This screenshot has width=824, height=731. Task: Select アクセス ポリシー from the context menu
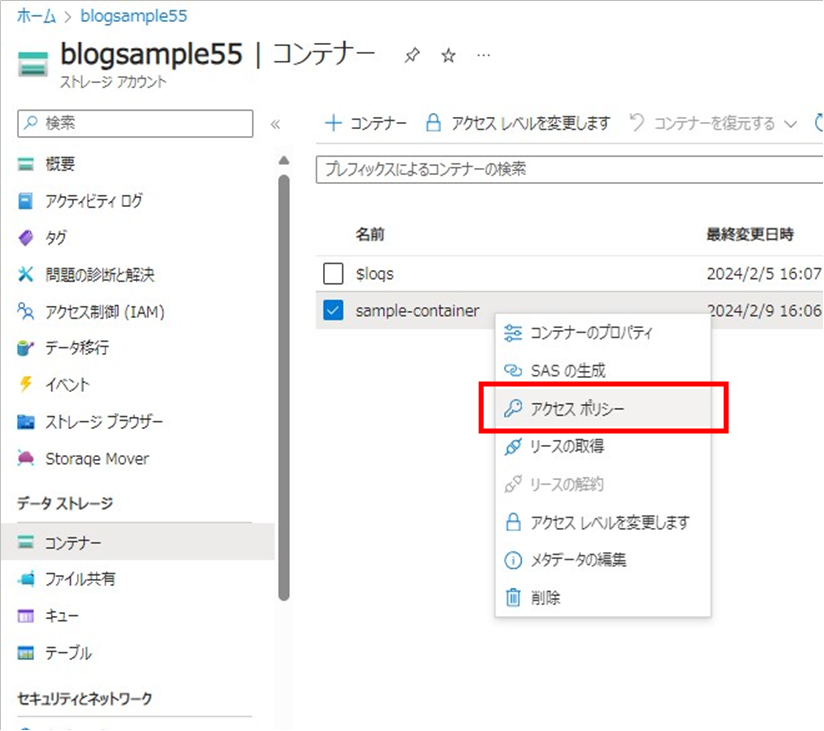point(575,408)
